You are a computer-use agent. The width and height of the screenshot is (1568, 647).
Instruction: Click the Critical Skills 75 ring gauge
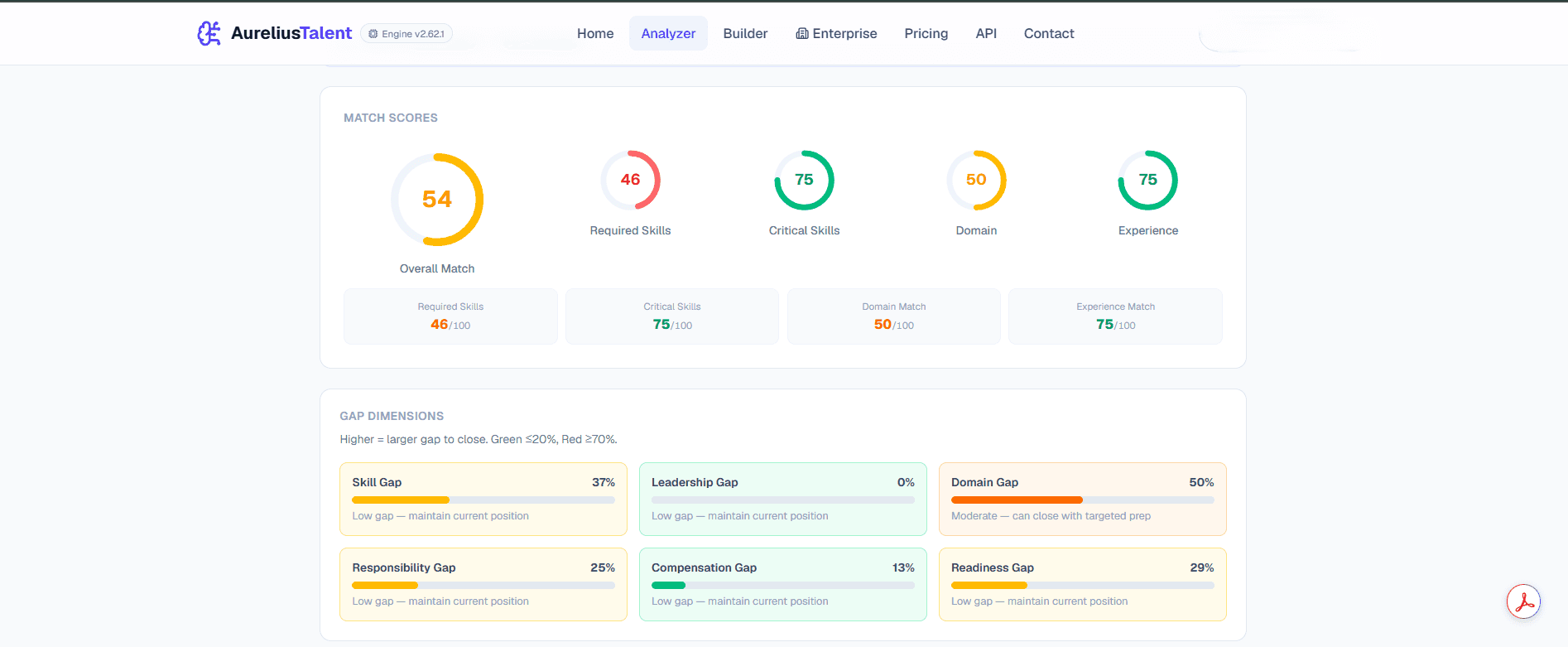coord(804,180)
